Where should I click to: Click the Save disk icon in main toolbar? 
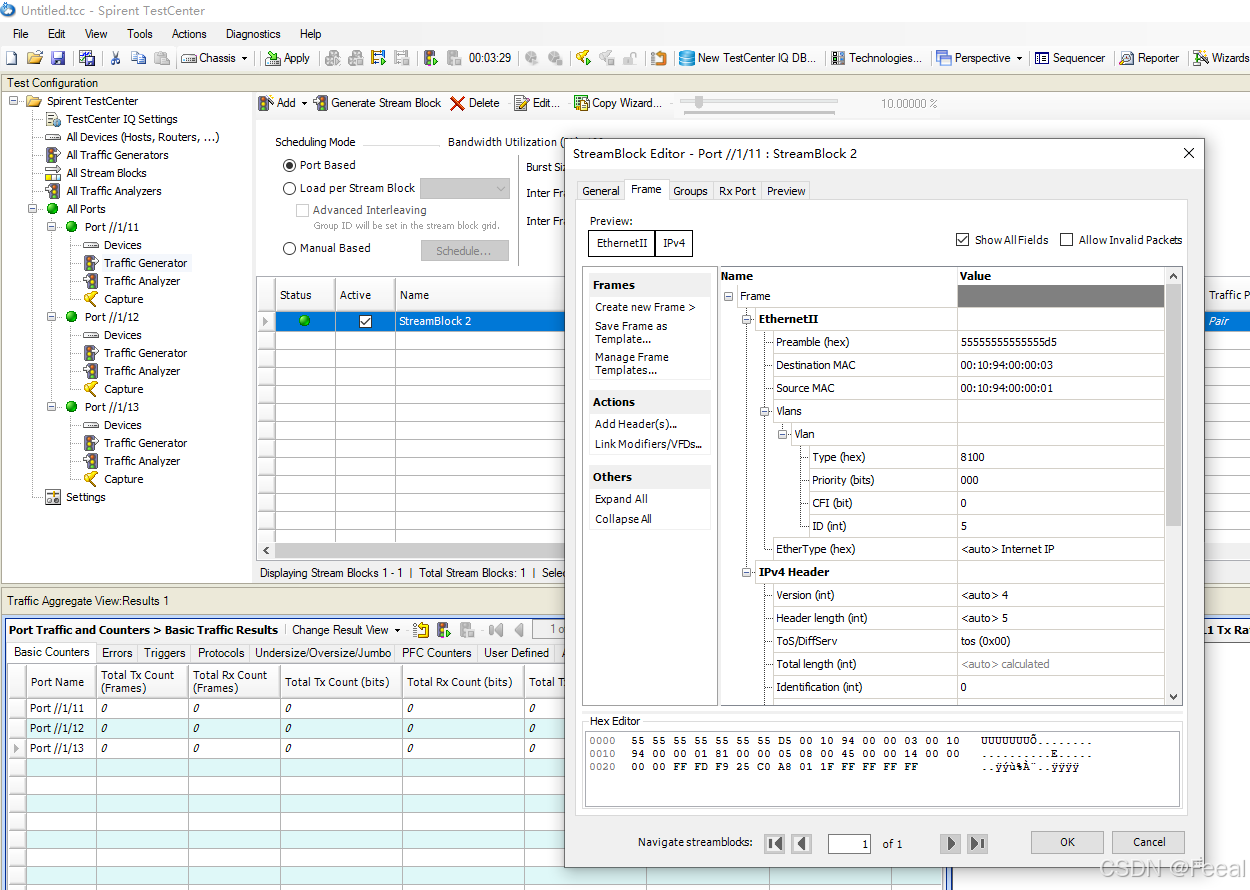[x=58, y=58]
